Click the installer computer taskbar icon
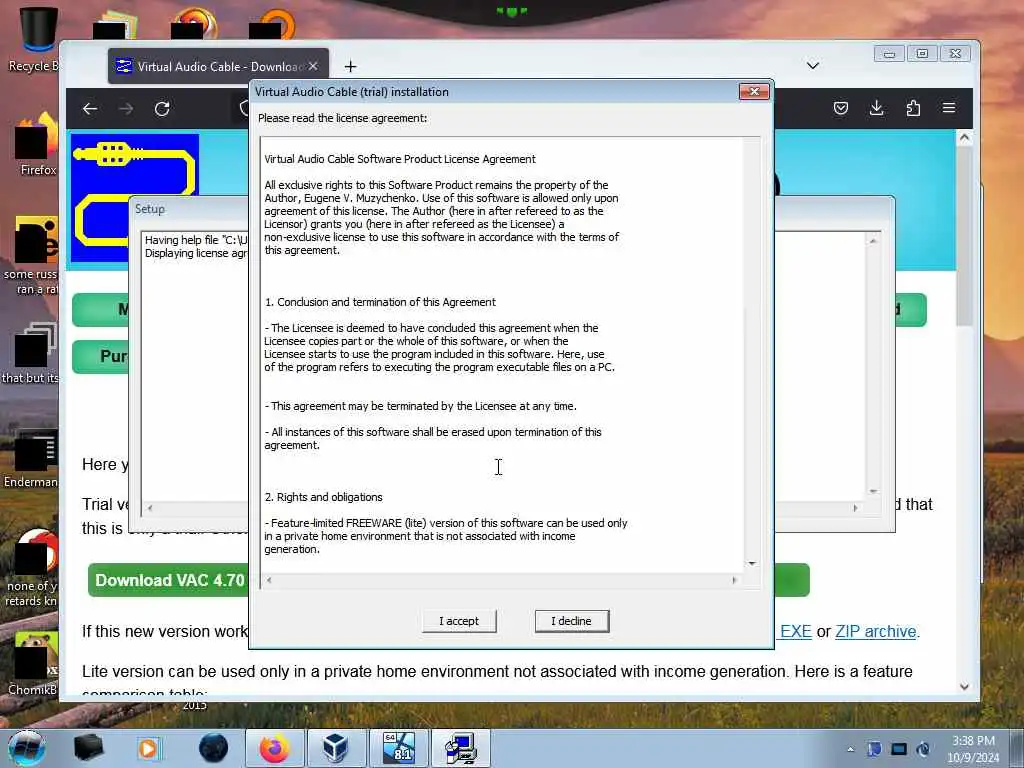The width and height of the screenshot is (1024, 768). (460, 748)
